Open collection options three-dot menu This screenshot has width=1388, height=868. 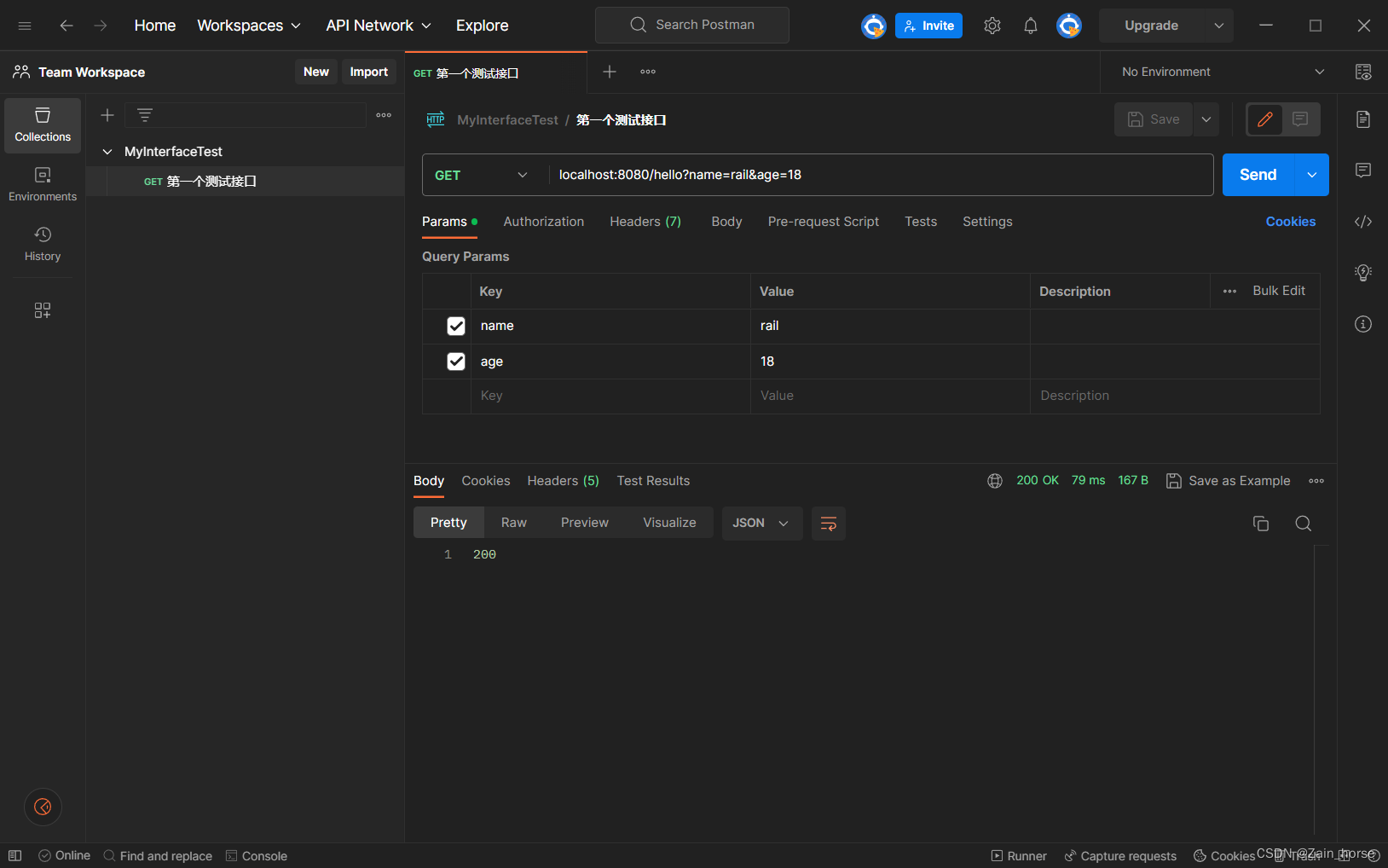(384, 115)
